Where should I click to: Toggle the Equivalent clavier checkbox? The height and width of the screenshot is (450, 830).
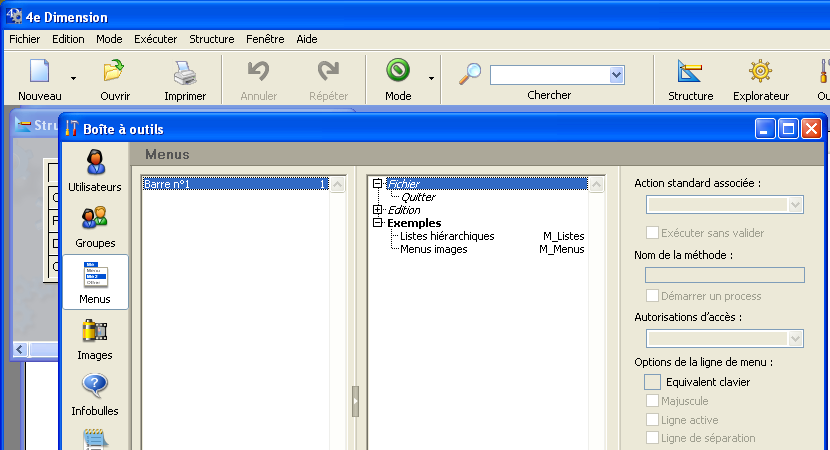[653, 382]
